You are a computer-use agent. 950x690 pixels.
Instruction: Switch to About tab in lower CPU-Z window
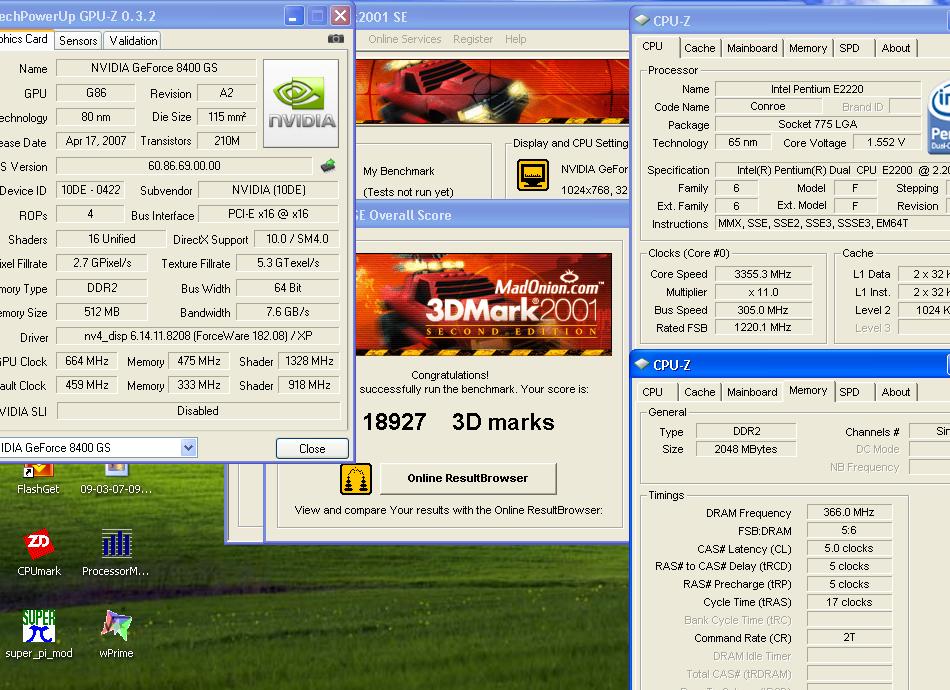[895, 392]
